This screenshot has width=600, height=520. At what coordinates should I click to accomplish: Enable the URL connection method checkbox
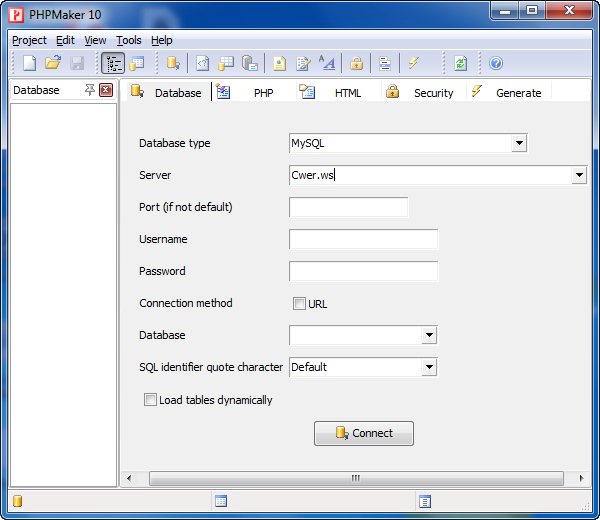pos(299,304)
